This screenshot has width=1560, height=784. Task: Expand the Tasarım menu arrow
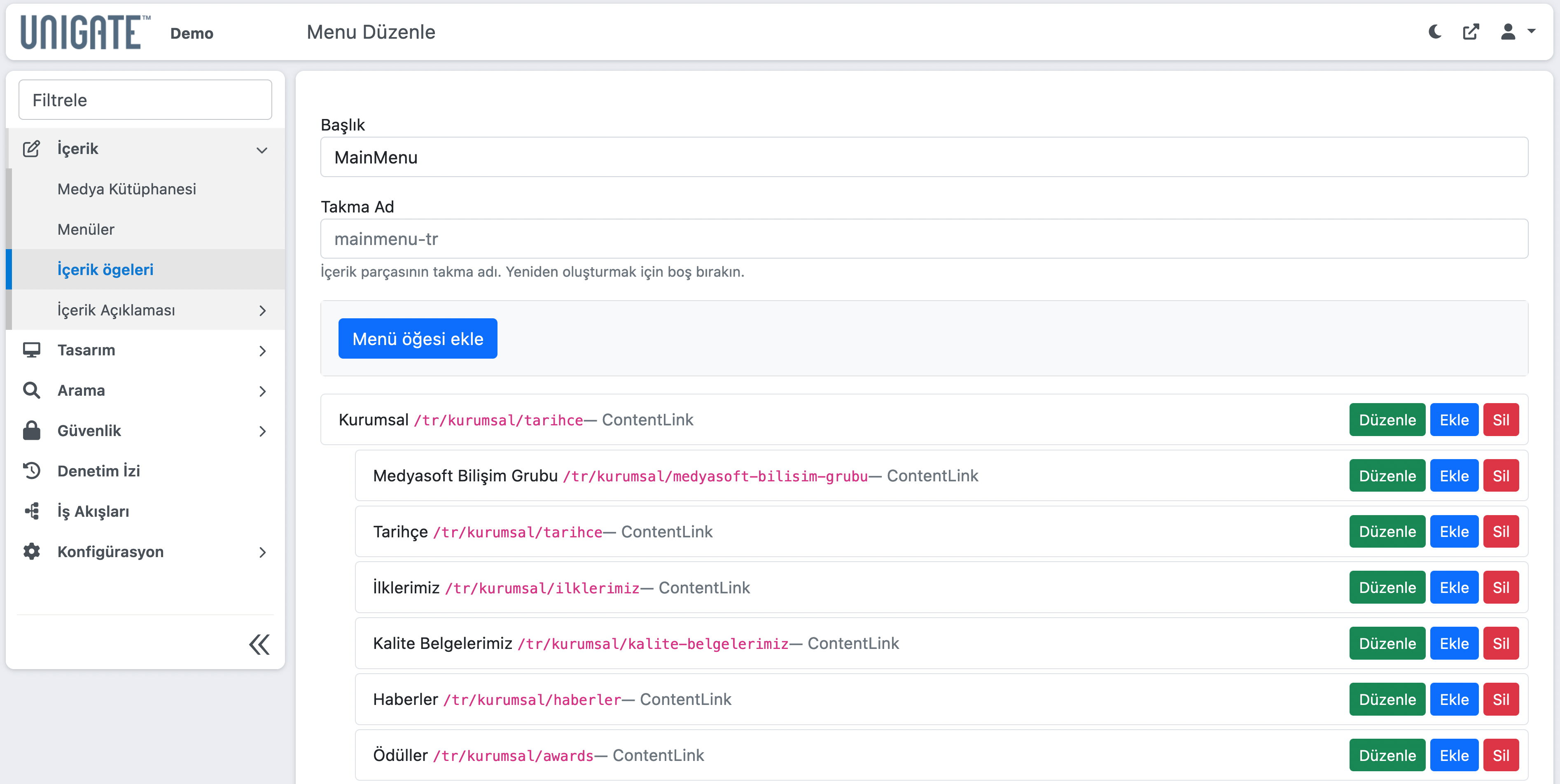pos(262,351)
